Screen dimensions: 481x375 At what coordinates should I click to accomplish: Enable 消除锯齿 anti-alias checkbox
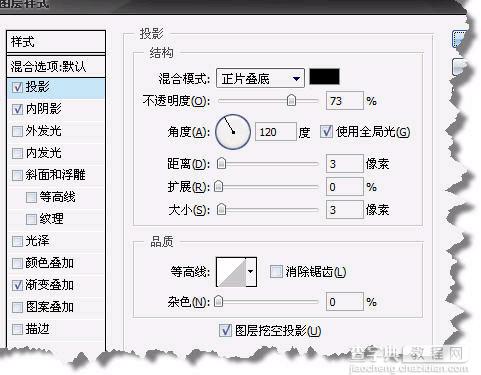coord(276,272)
